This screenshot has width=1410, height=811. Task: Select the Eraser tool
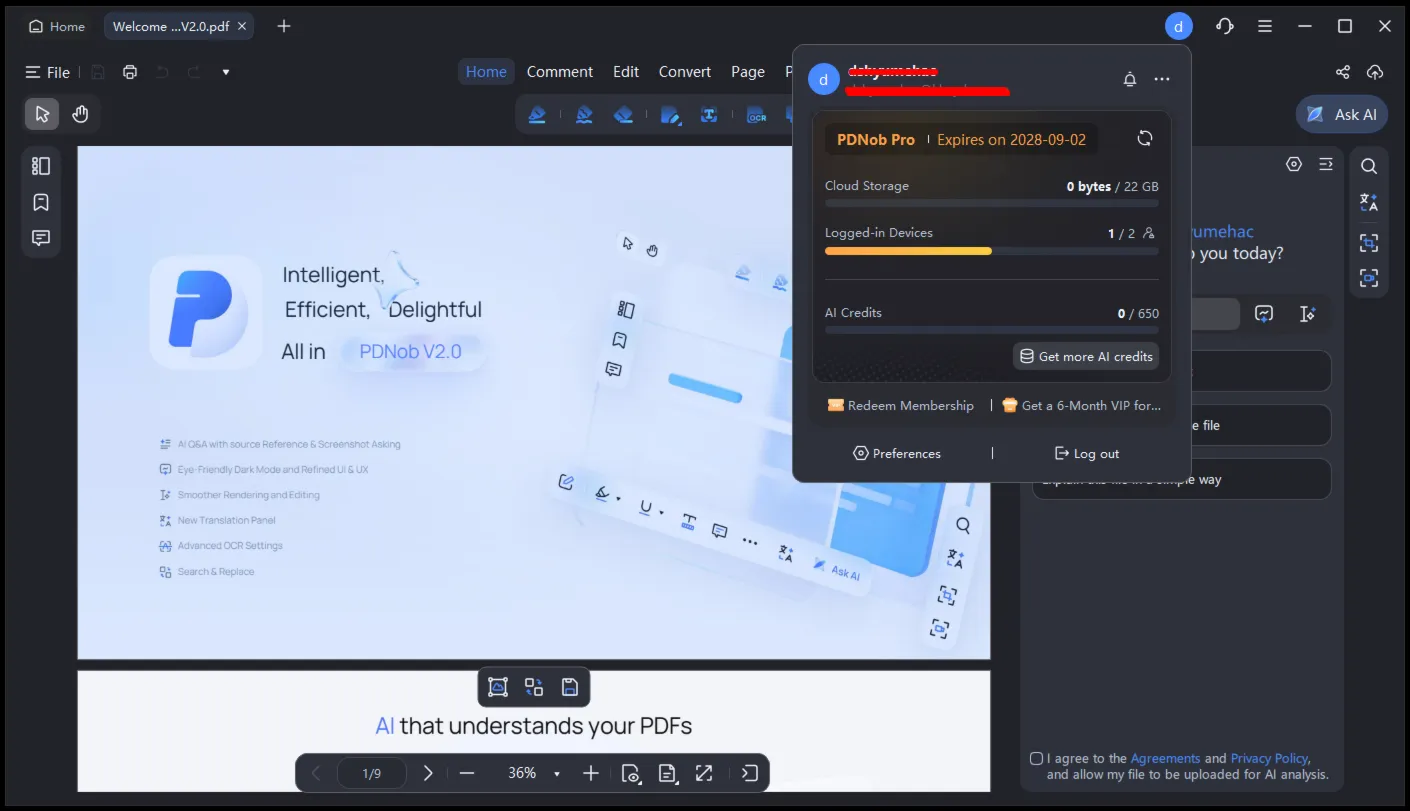click(624, 115)
